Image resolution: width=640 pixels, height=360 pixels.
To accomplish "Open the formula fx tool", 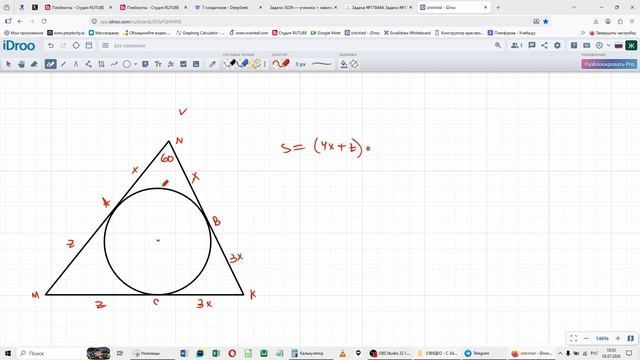I will click(x=171, y=64).
